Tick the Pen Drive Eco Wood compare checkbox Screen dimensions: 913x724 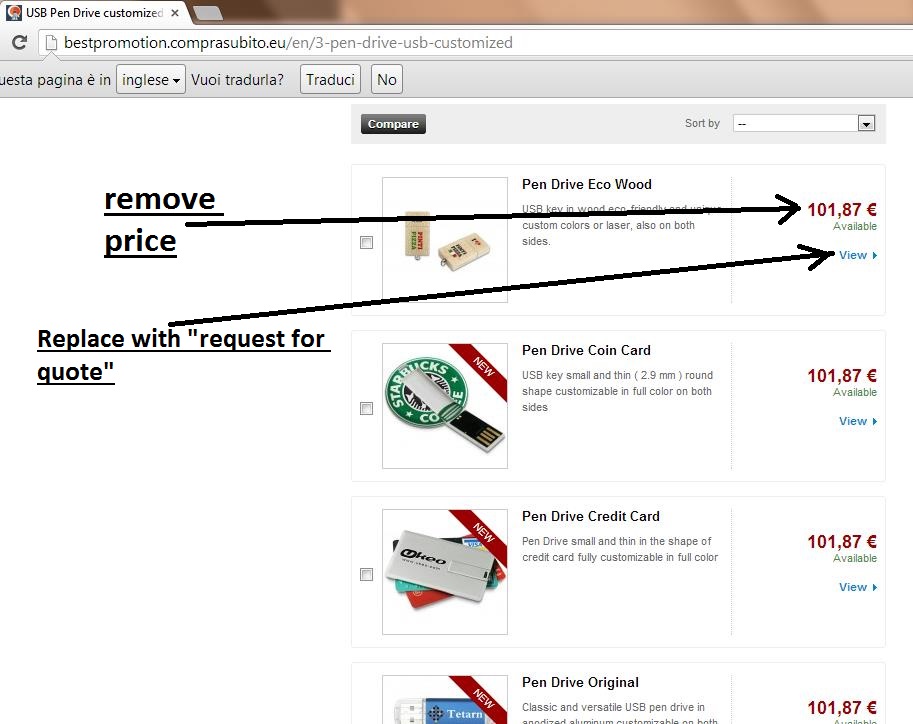click(366, 242)
